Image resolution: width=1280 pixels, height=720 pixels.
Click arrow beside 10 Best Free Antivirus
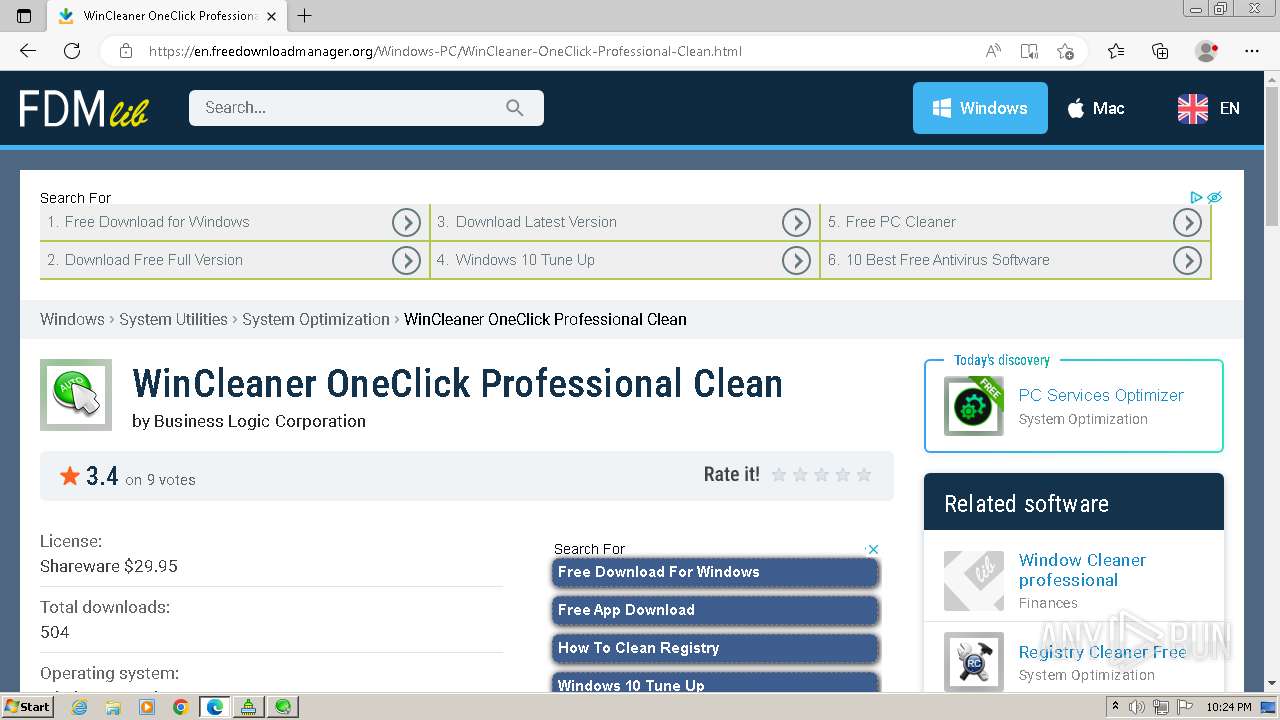coord(1187,260)
